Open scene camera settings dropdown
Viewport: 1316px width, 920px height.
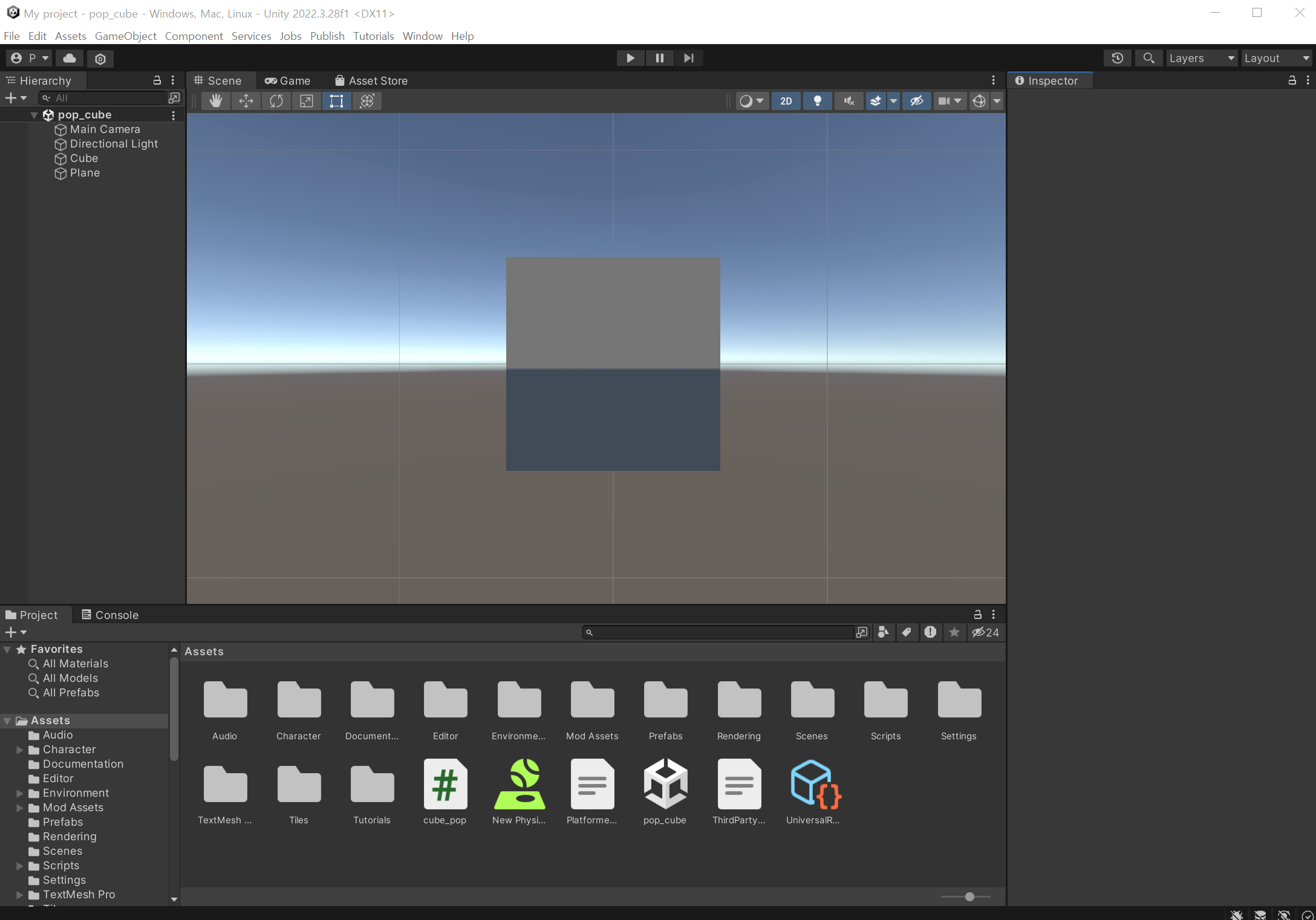tap(950, 101)
